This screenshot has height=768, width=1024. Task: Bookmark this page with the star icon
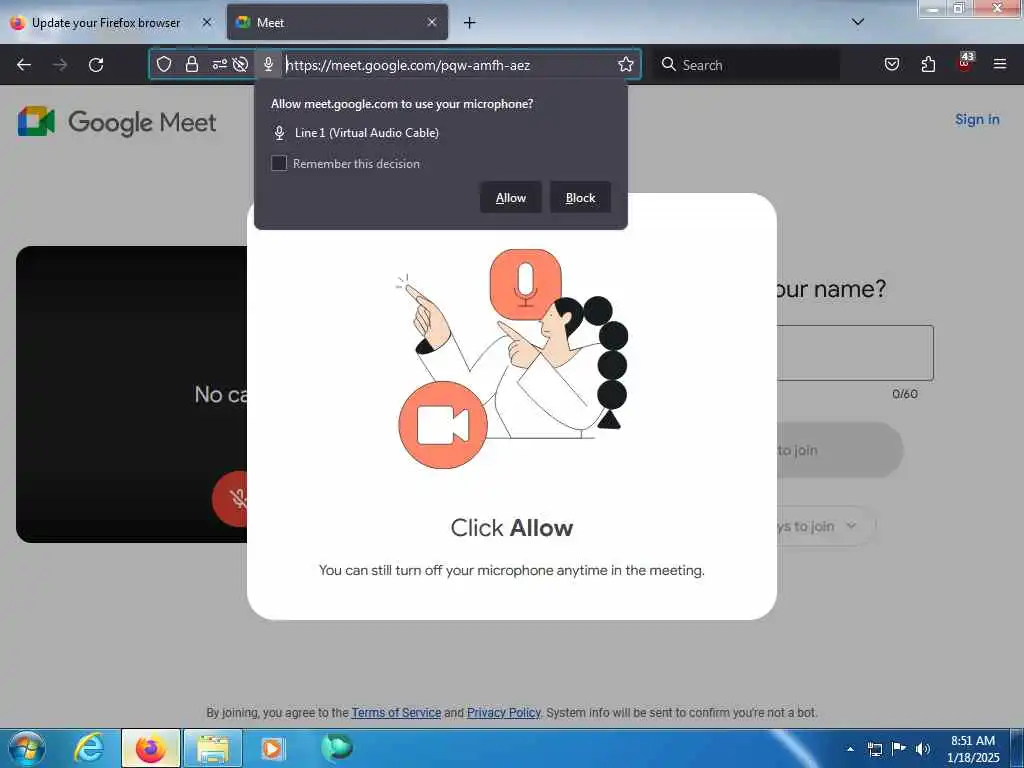626,64
